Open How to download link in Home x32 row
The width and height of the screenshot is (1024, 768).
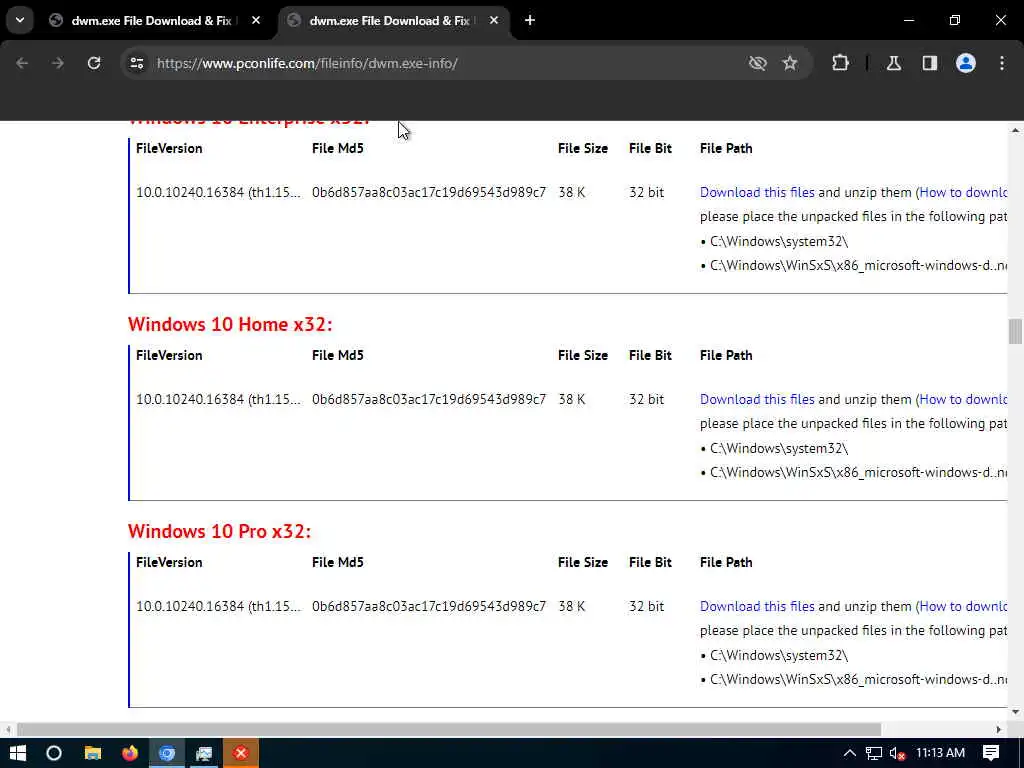(963, 400)
